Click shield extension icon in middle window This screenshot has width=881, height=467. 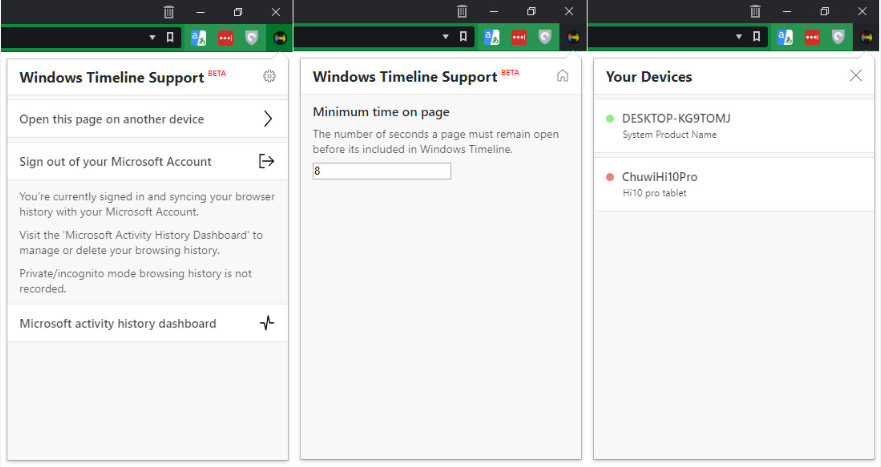(545, 38)
